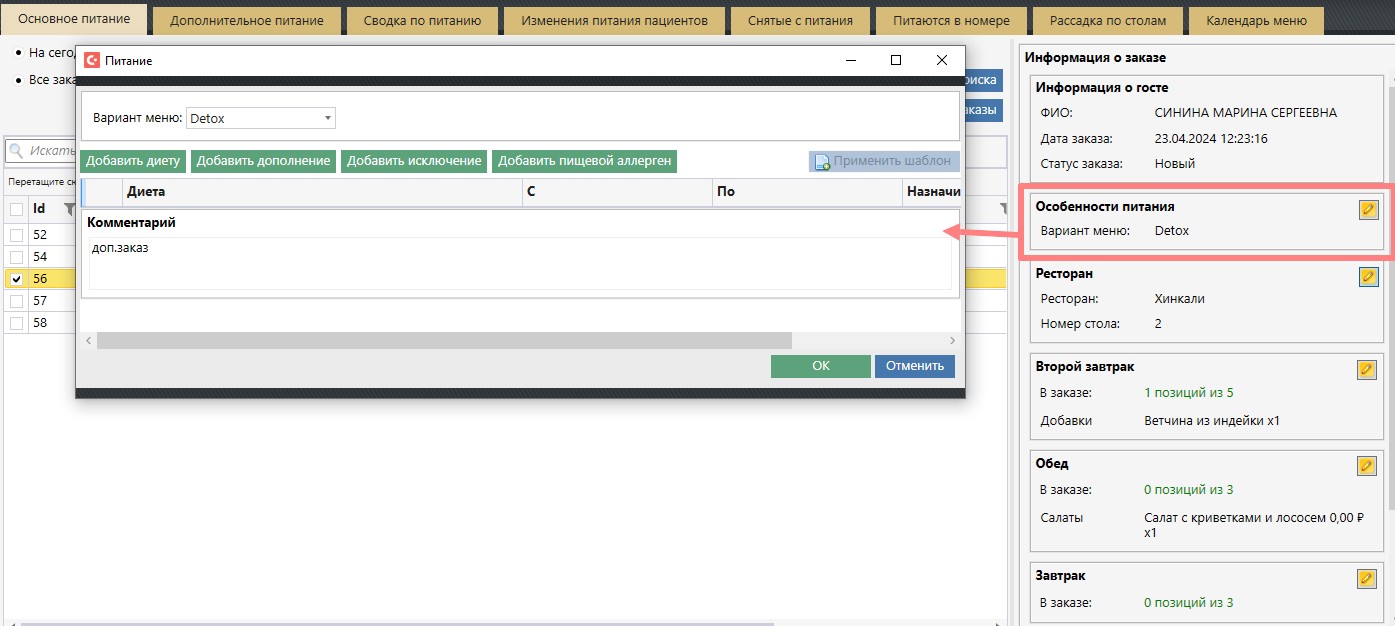
Task: Click the search magnifier icon
Action: pyautogui.click(x=17, y=151)
